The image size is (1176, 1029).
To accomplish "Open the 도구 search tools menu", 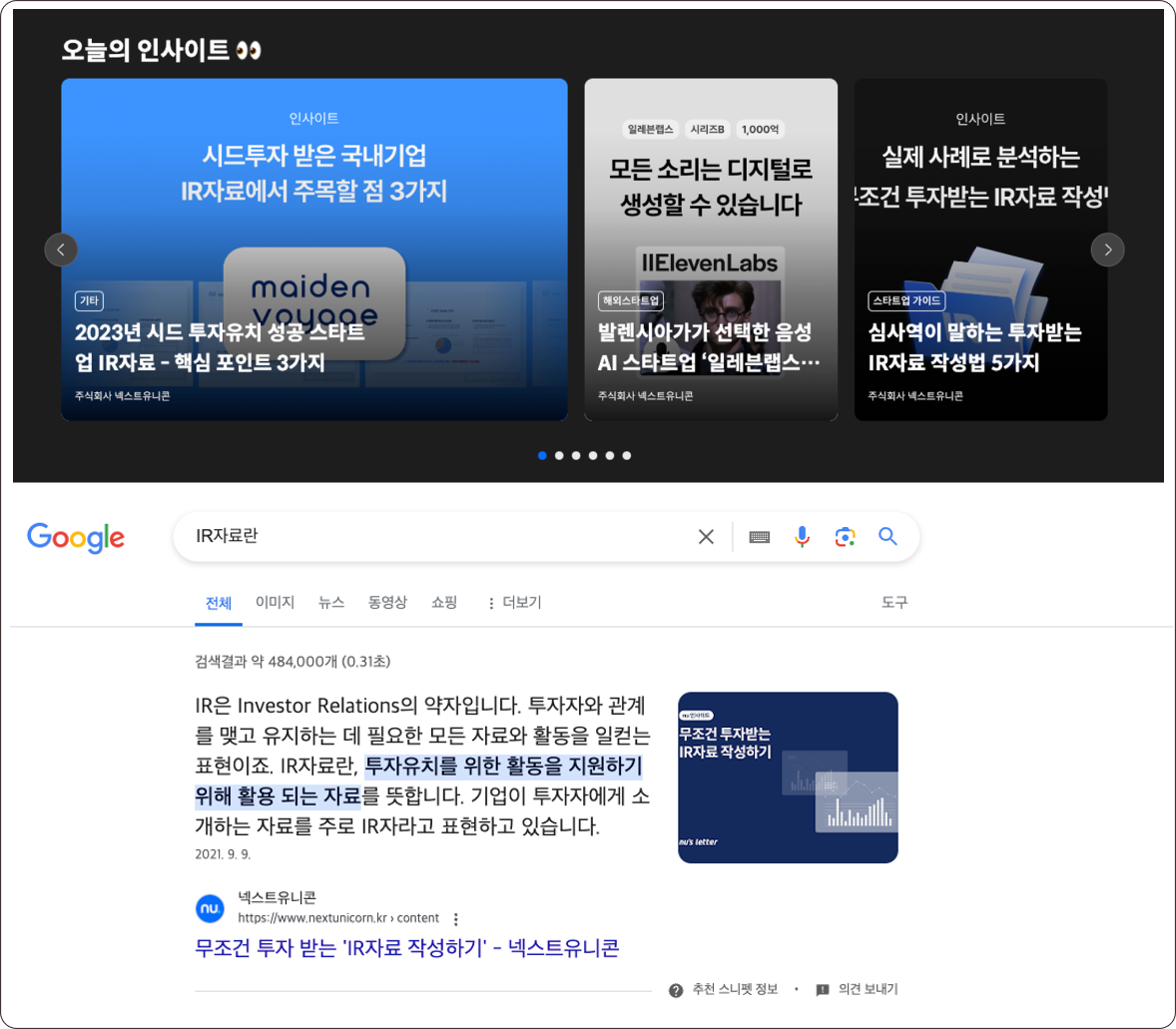I will 895,602.
